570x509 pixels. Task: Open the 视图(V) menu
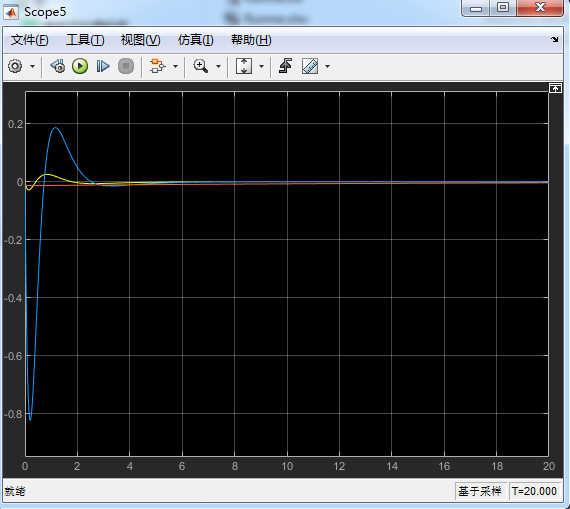coord(140,40)
